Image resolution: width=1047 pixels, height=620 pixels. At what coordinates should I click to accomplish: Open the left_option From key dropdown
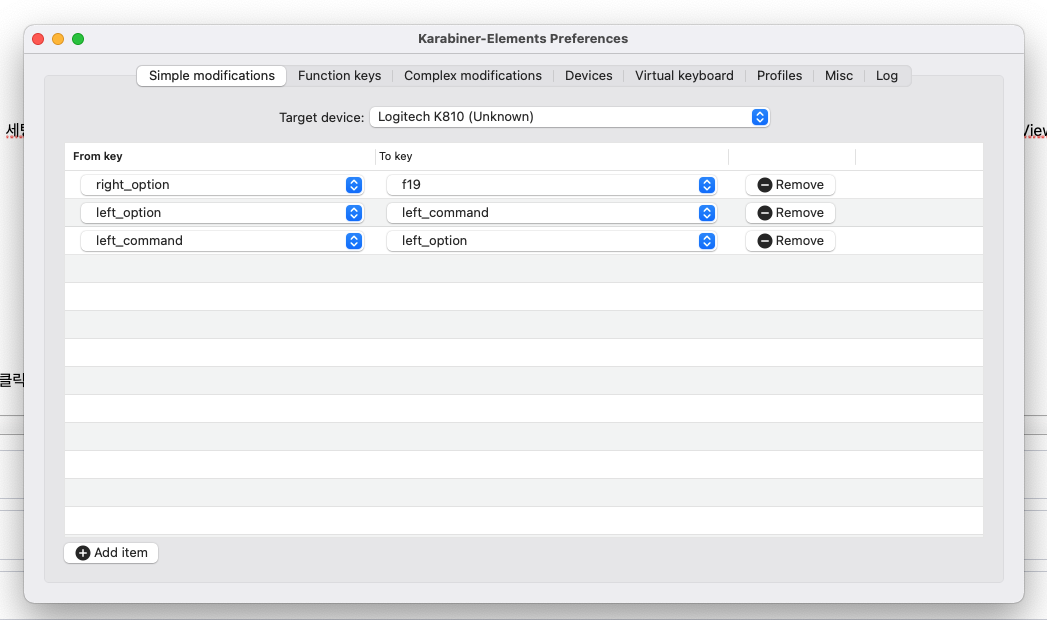click(221, 213)
